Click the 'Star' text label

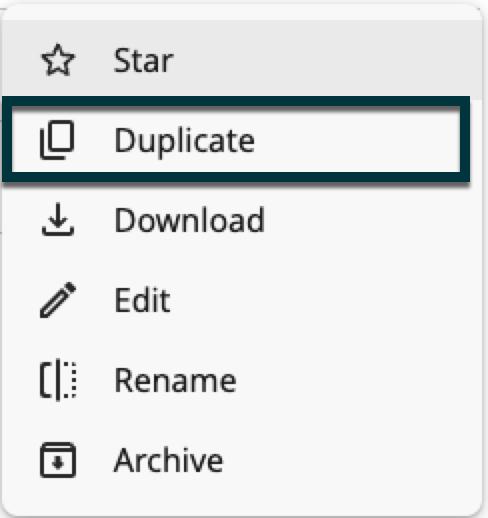click(144, 60)
